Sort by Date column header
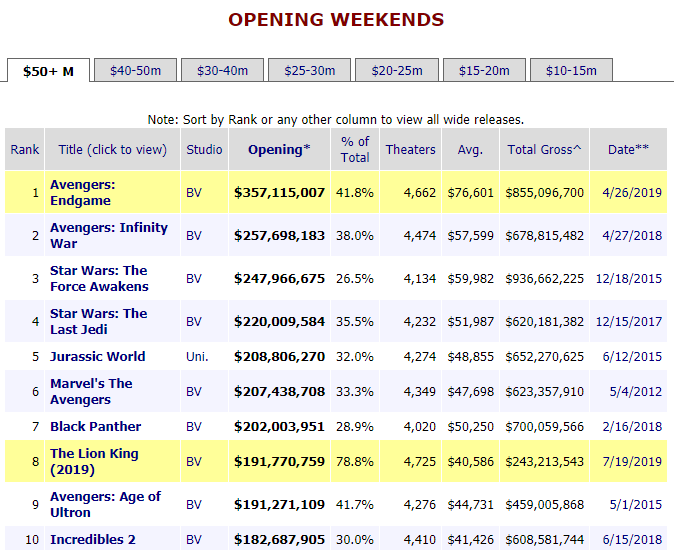The width and height of the screenshot is (674, 550). (x=628, y=150)
